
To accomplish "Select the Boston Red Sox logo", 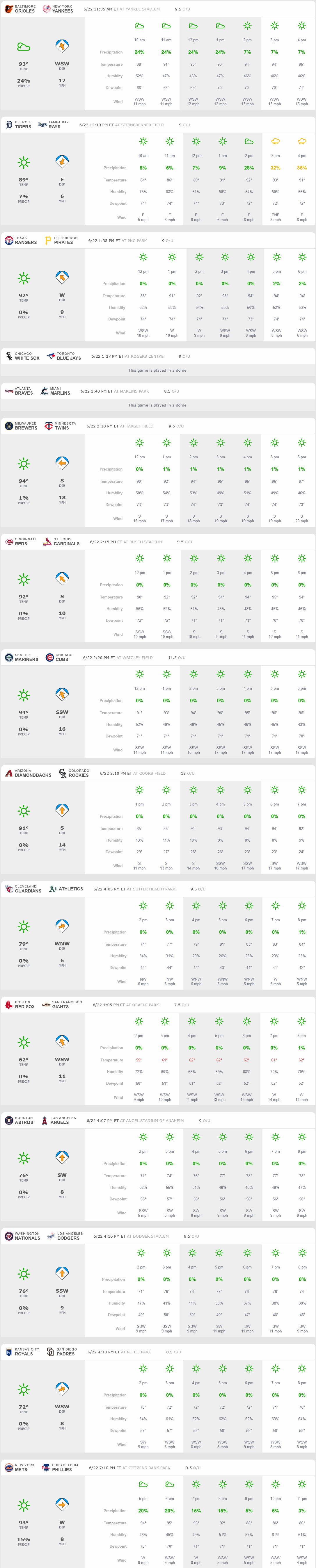I will pyautogui.click(x=8, y=1004).
